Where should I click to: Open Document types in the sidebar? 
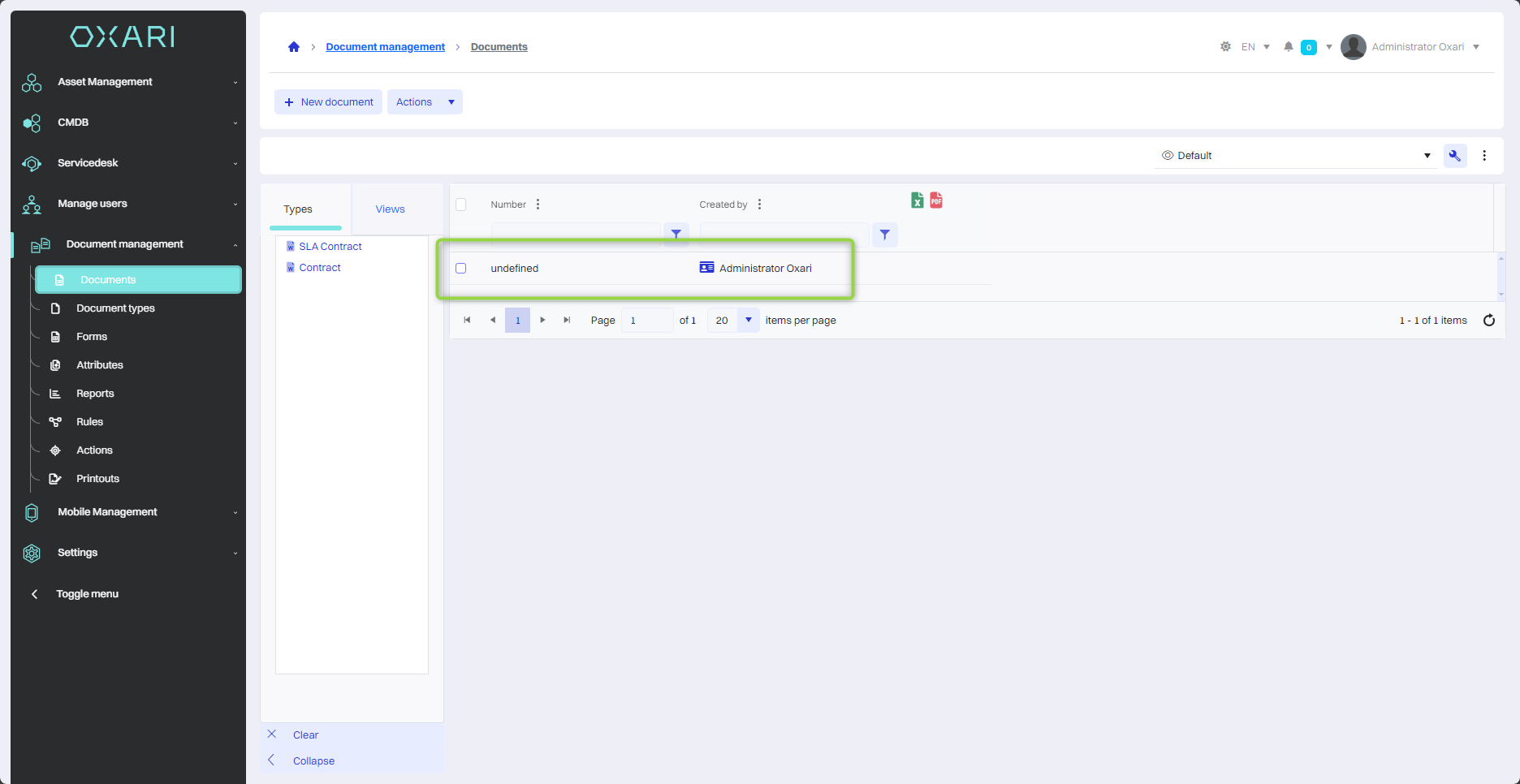[x=115, y=308]
